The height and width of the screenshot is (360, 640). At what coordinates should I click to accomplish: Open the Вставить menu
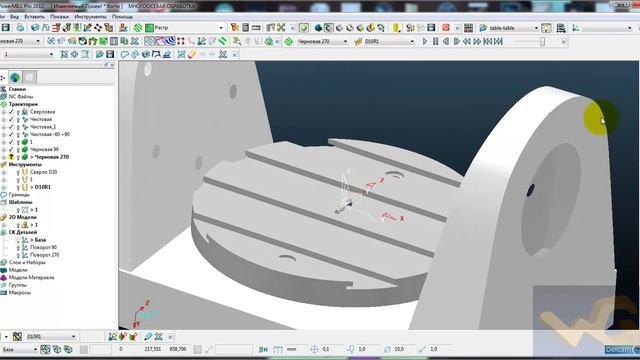[34, 17]
